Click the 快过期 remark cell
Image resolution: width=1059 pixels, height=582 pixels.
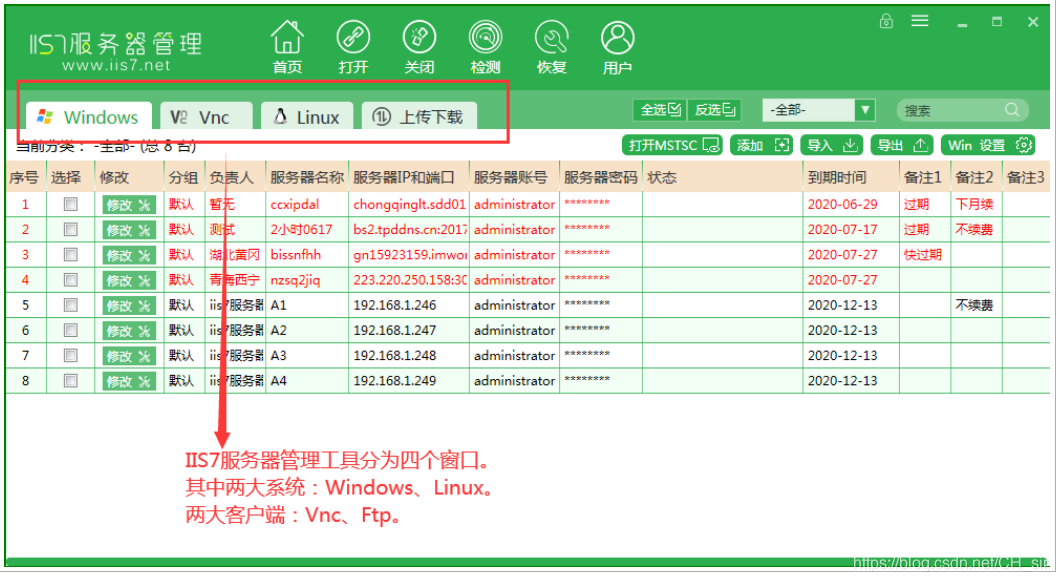click(924, 255)
